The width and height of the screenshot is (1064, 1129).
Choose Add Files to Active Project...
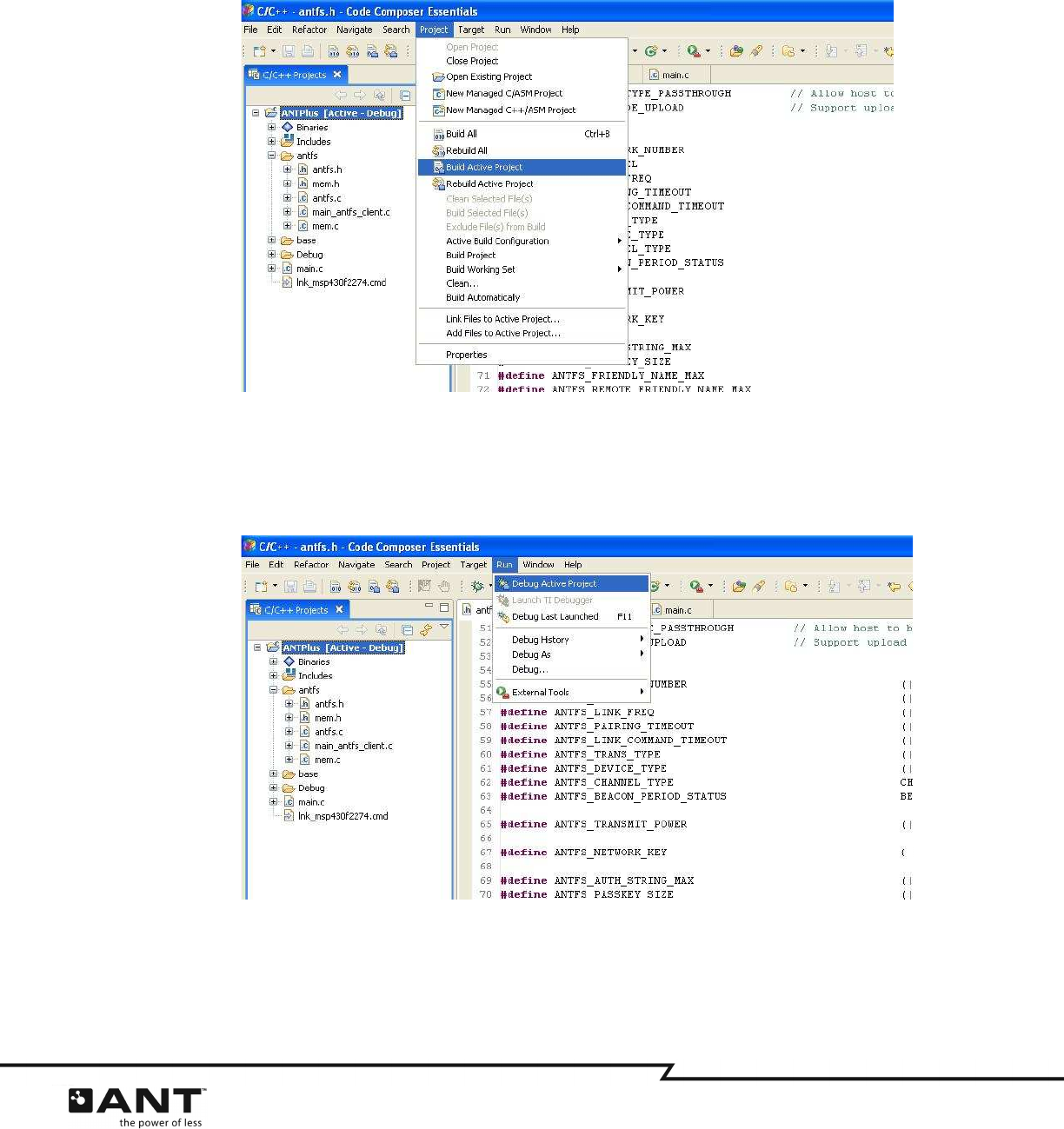522,333
